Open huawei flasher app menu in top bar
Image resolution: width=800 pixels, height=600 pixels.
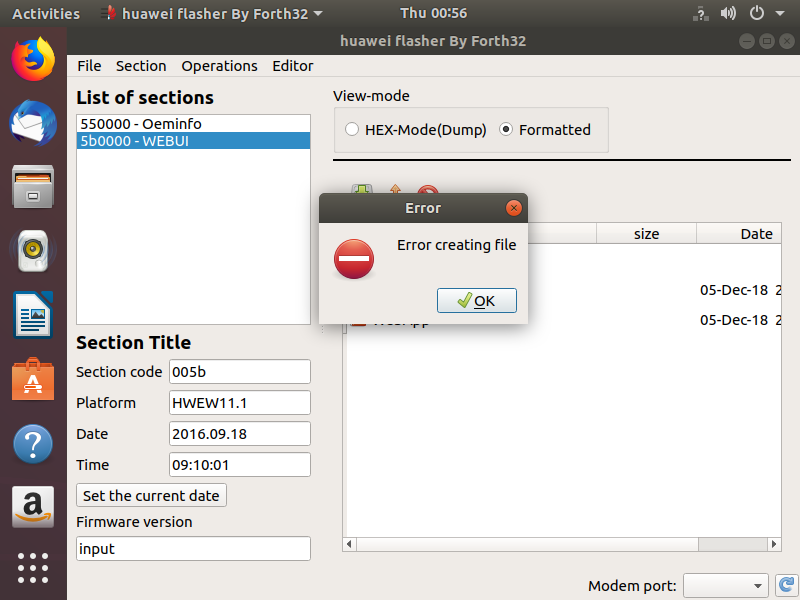[212, 14]
